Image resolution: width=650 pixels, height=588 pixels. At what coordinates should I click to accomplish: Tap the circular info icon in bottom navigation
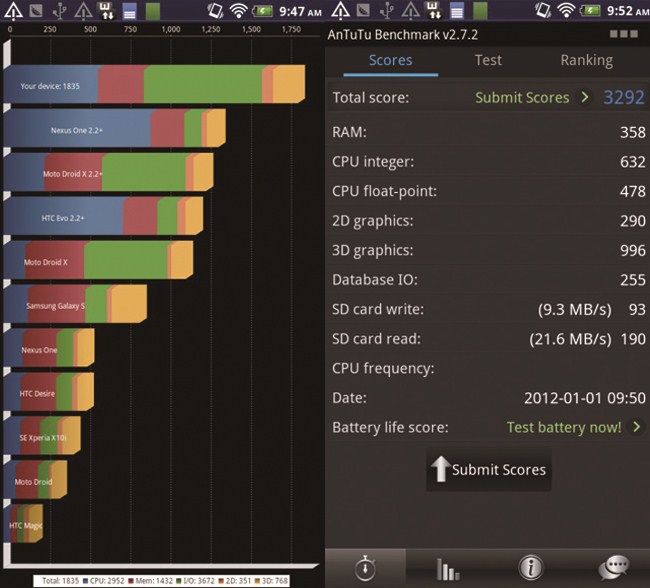[x=529, y=568]
